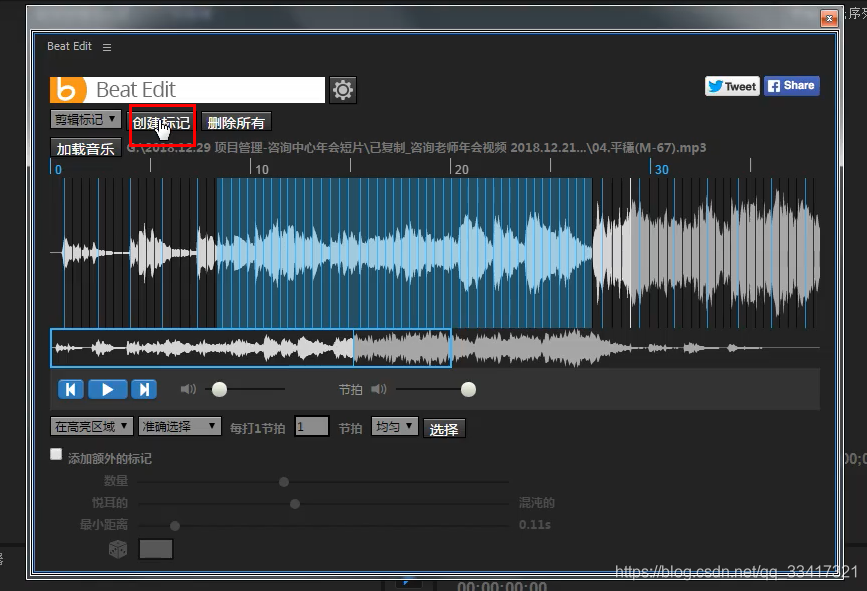Screen dimensions: 867x591
Task: Open the 在高亮区域 dropdown
Action: pyautogui.click(x=92, y=426)
